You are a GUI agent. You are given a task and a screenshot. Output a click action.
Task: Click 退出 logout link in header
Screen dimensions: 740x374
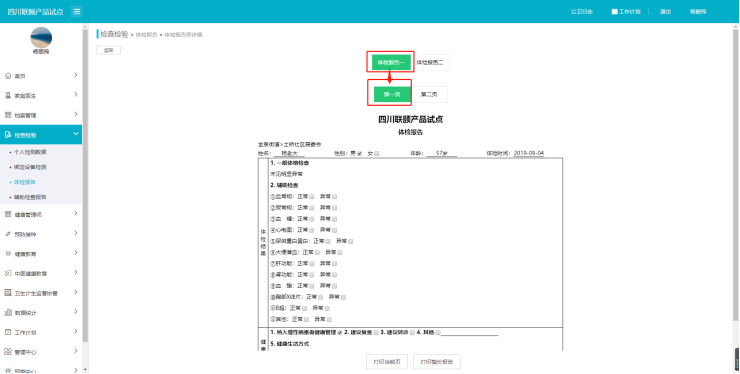(x=665, y=11)
